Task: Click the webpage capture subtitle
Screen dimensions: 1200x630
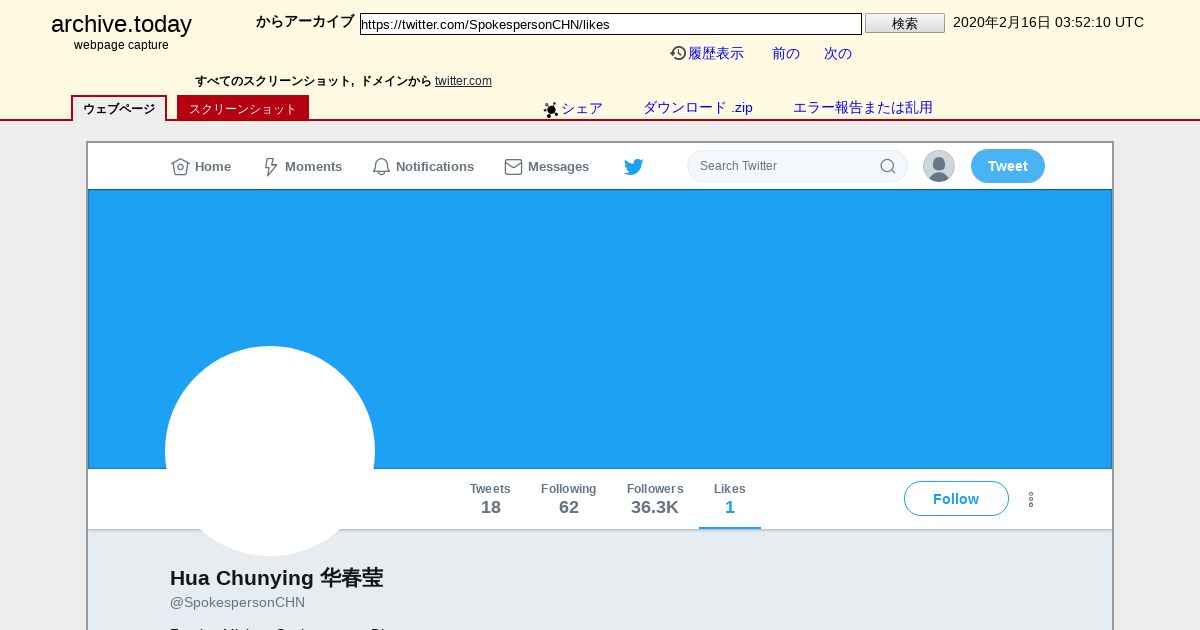Action: coord(121,45)
